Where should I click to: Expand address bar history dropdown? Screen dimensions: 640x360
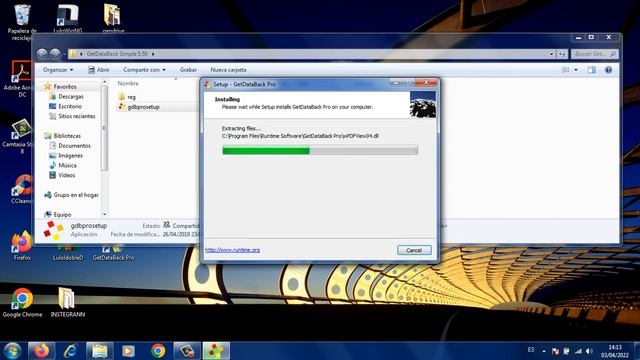[x=551, y=53]
